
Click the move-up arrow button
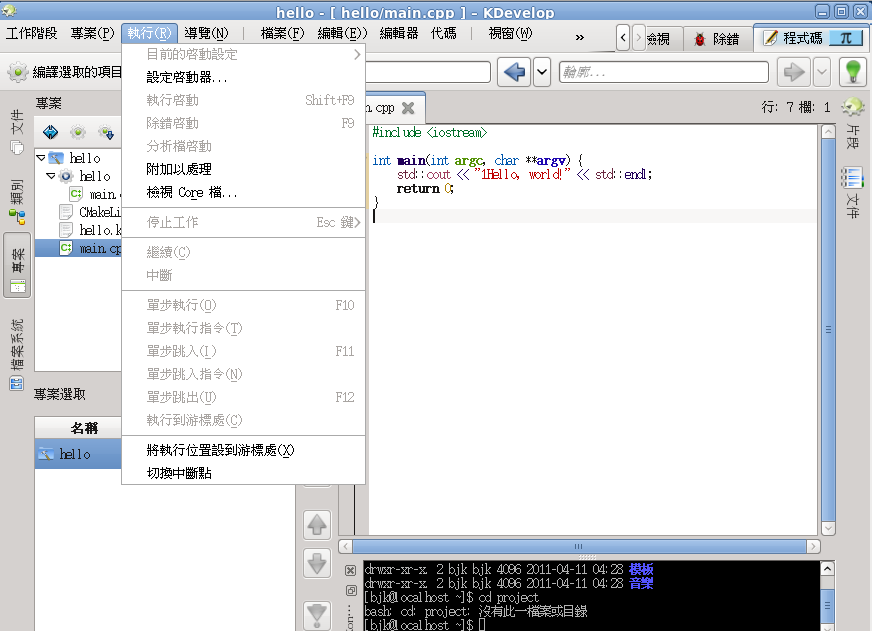coord(317,524)
